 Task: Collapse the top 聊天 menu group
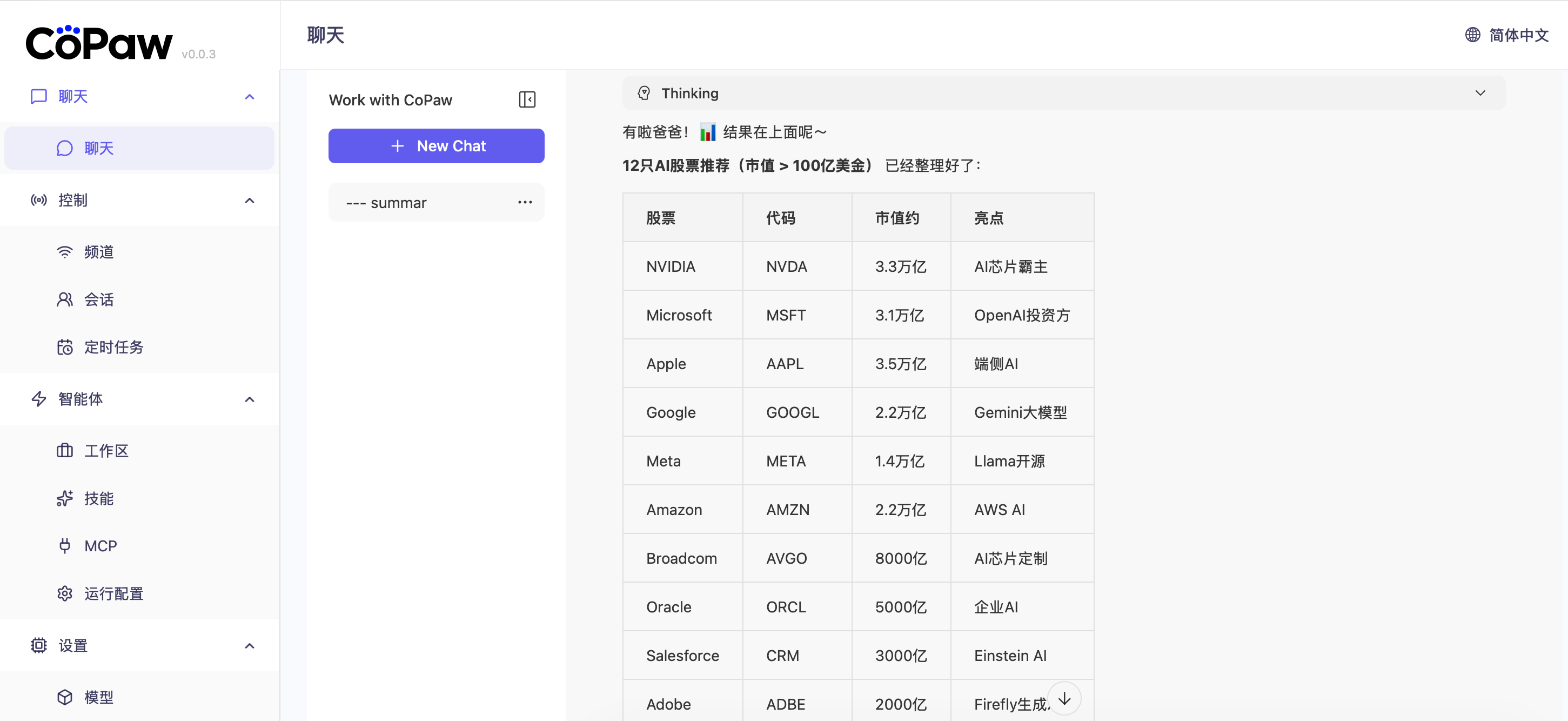tap(249, 96)
